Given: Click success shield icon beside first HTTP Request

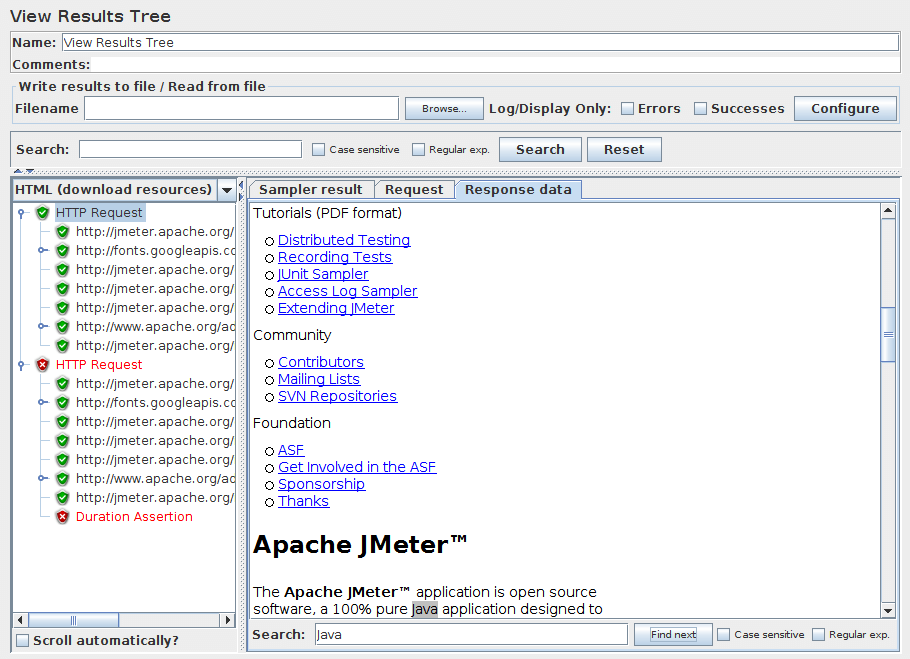Looking at the screenshot, I should tap(42, 212).
